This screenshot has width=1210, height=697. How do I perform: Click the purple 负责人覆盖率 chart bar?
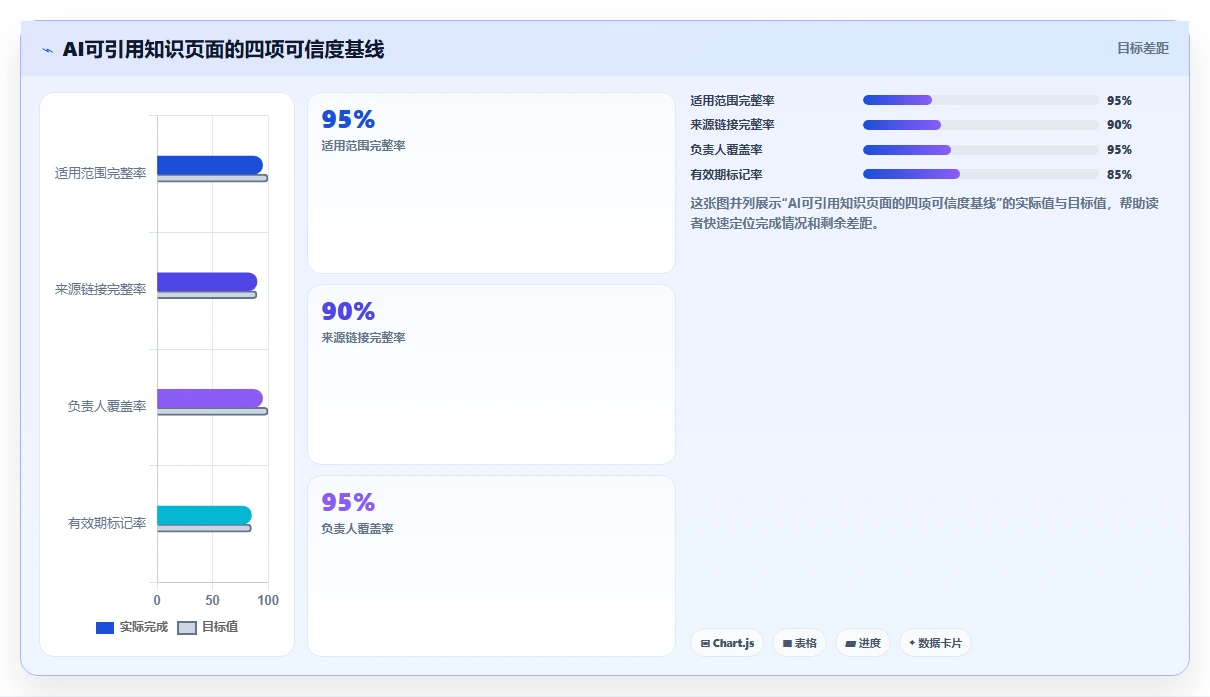click(210, 398)
